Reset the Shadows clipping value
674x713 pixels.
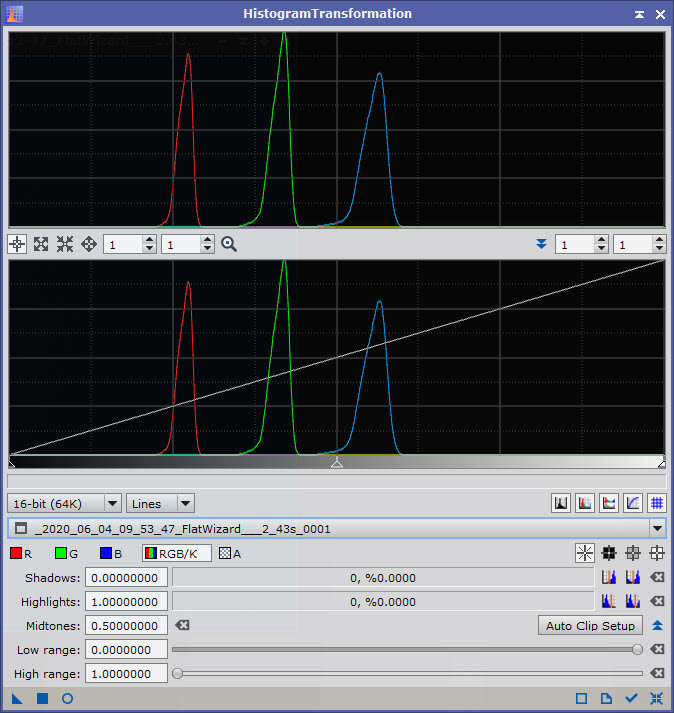tap(657, 577)
